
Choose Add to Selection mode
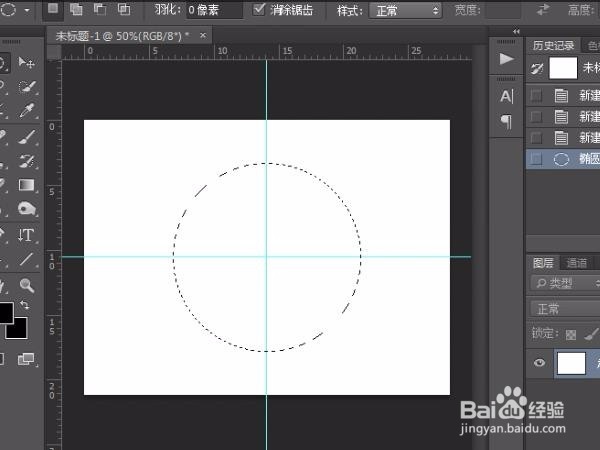point(76,10)
